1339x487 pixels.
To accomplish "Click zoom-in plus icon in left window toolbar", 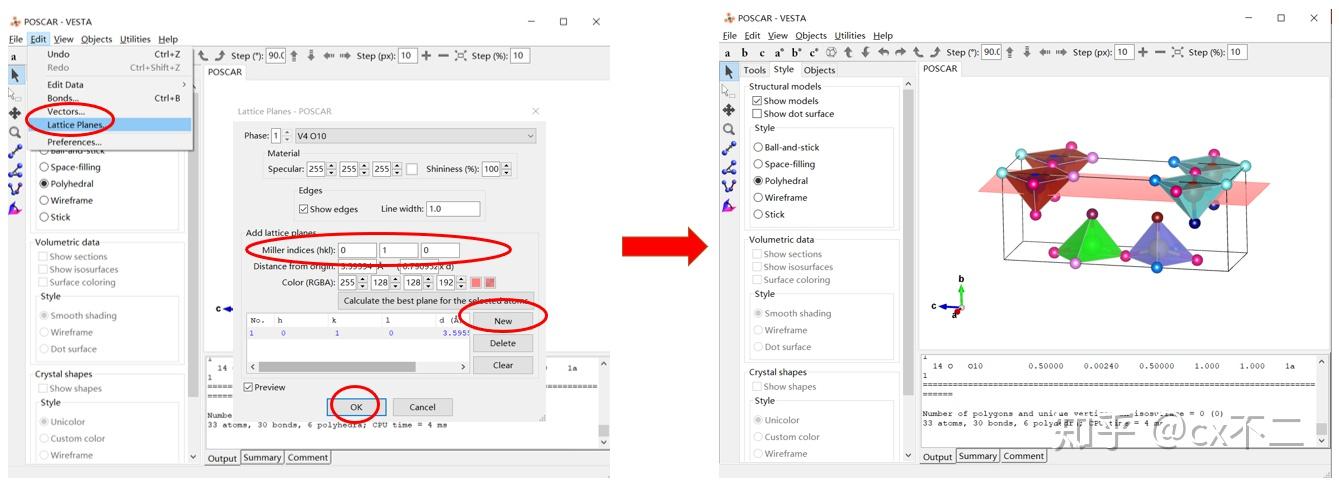I will (x=427, y=56).
